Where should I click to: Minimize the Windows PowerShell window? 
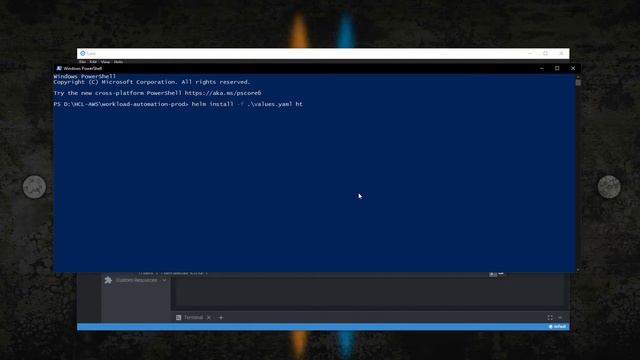(x=542, y=68)
